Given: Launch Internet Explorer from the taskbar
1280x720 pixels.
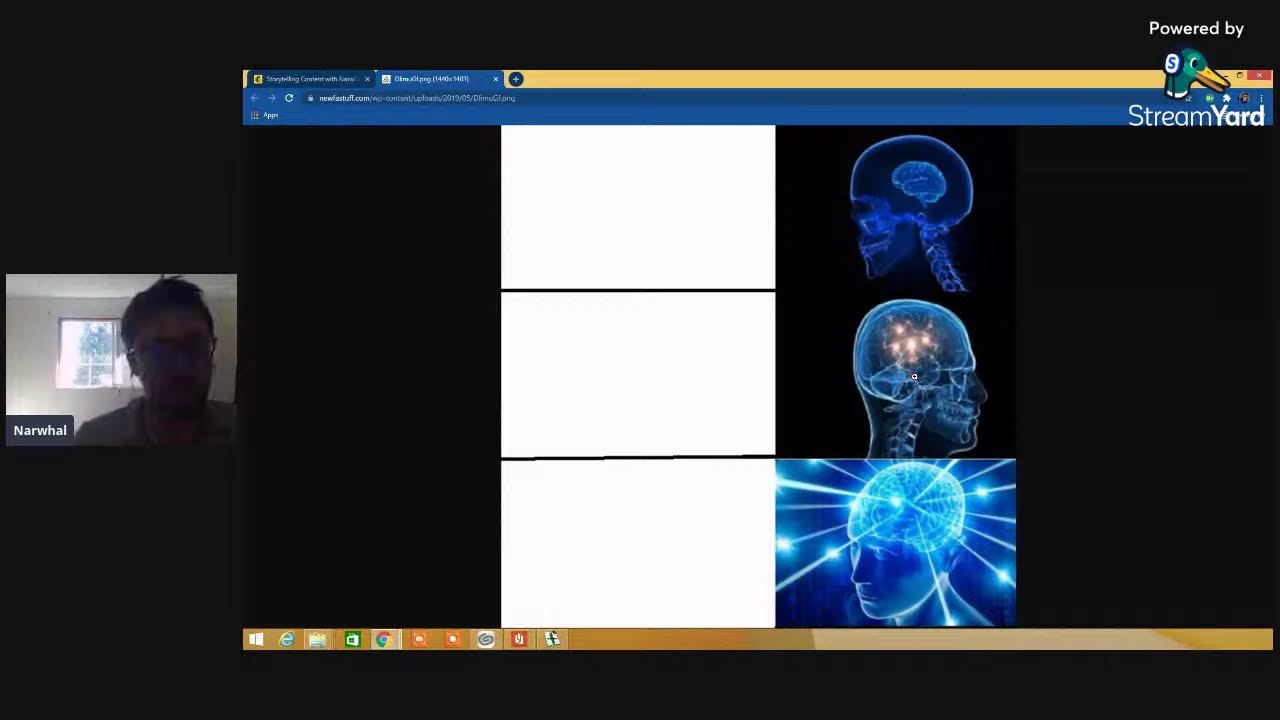Looking at the screenshot, I should pyautogui.click(x=287, y=639).
